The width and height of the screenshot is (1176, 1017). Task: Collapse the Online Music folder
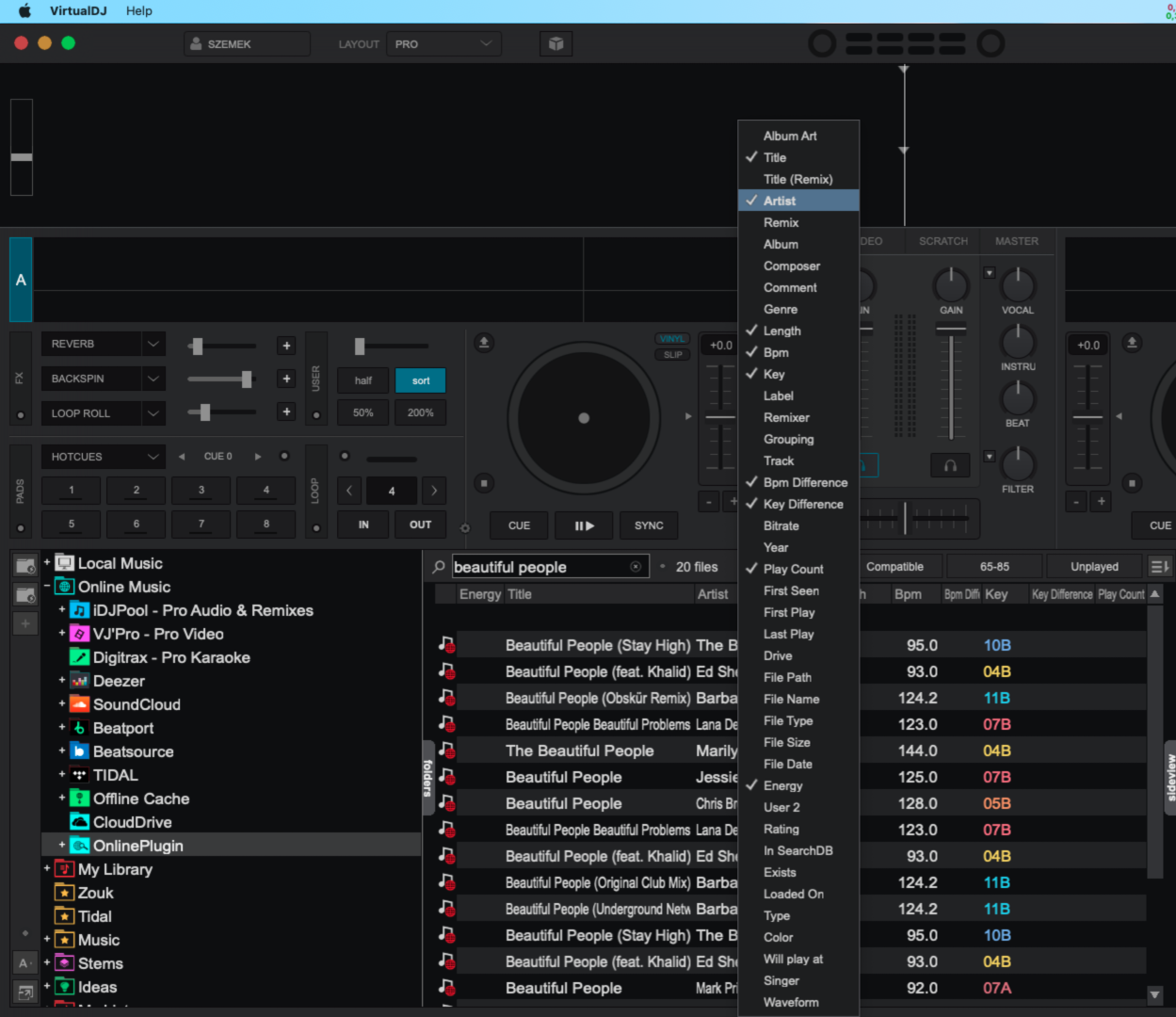[x=47, y=587]
